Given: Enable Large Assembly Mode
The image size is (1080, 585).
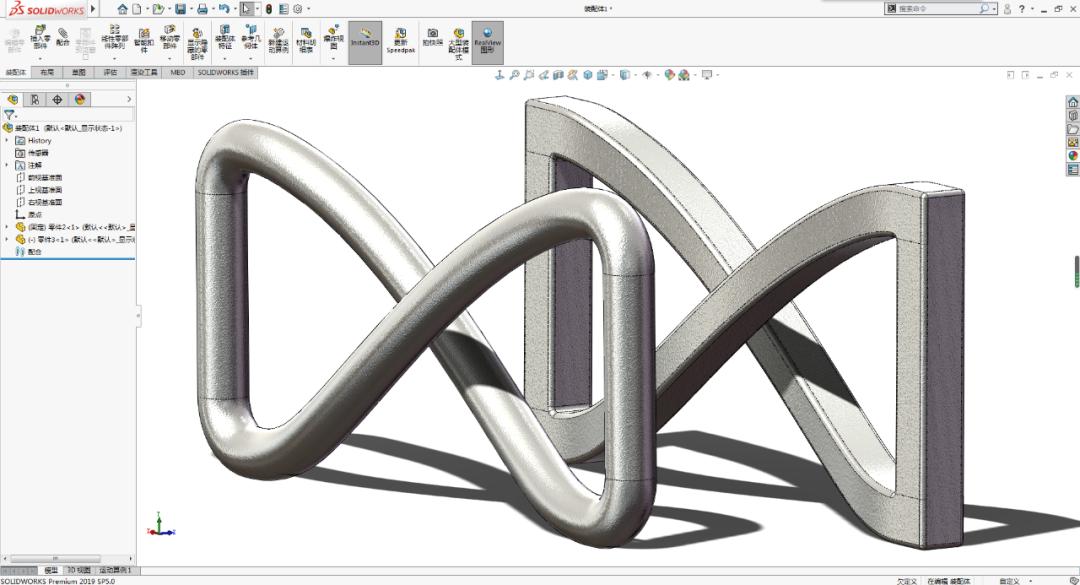Looking at the screenshot, I should pos(456,42).
